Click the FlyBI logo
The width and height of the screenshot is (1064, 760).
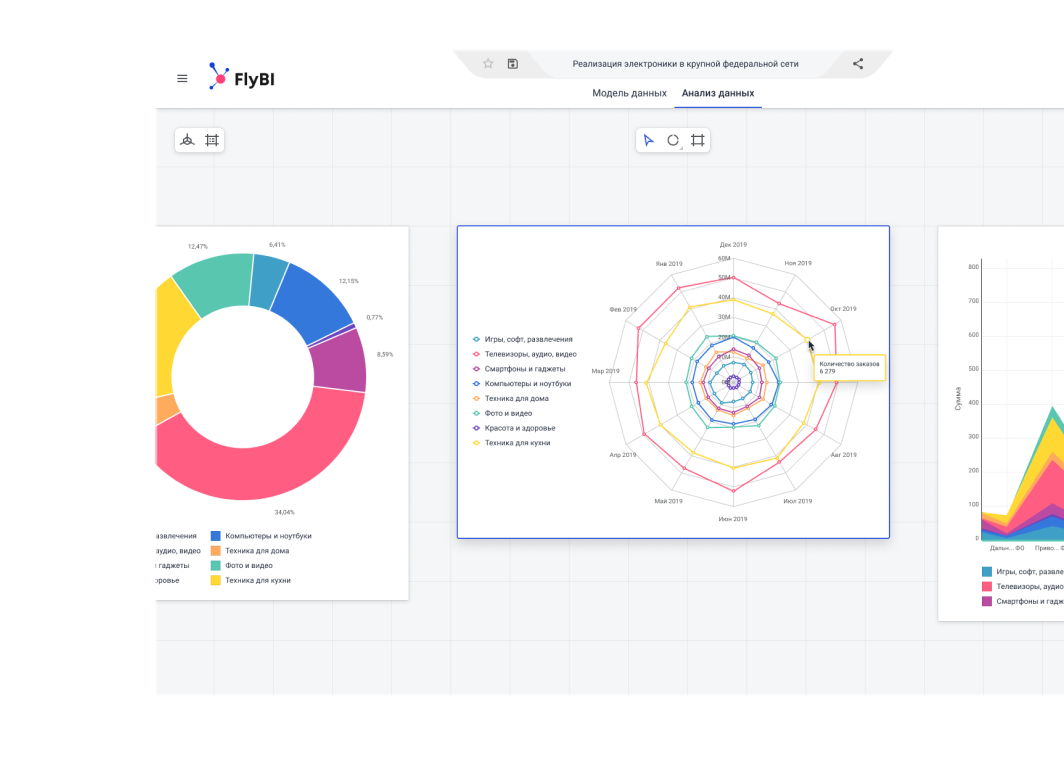(241, 77)
